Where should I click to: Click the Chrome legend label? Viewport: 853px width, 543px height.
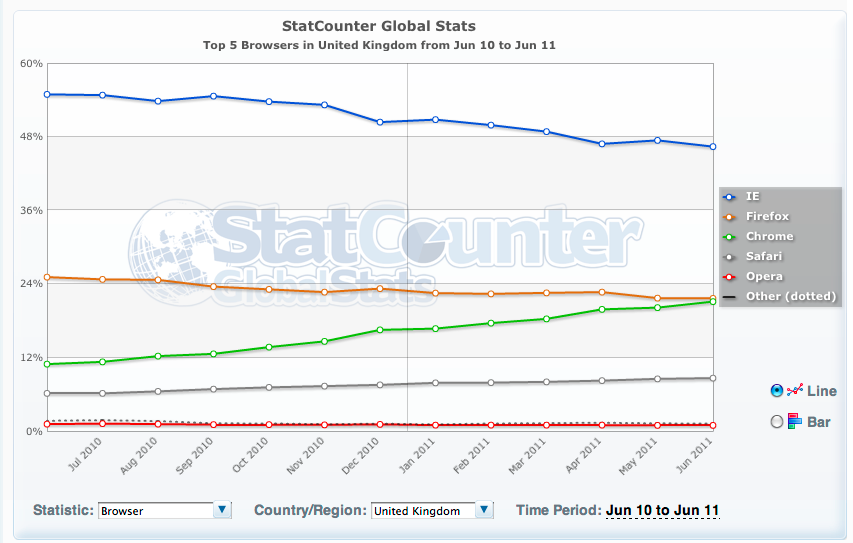coord(769,236)
